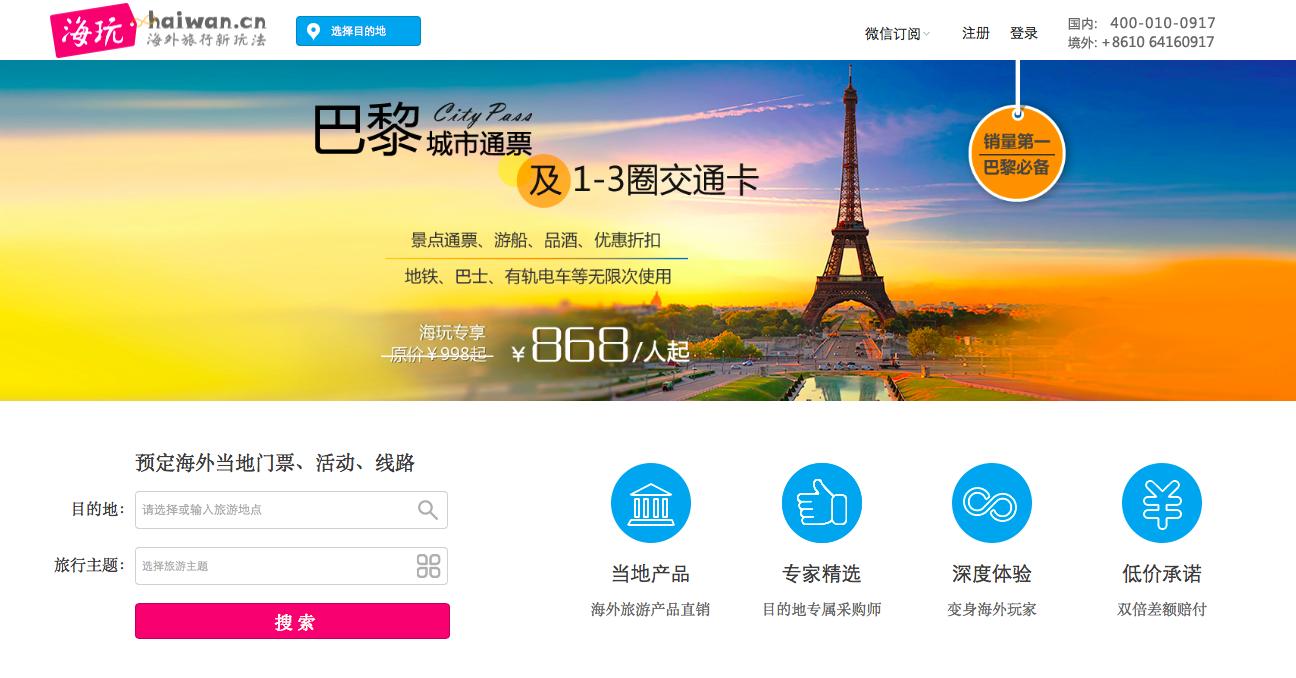Click the 登录 login link

click(1024, 33)
